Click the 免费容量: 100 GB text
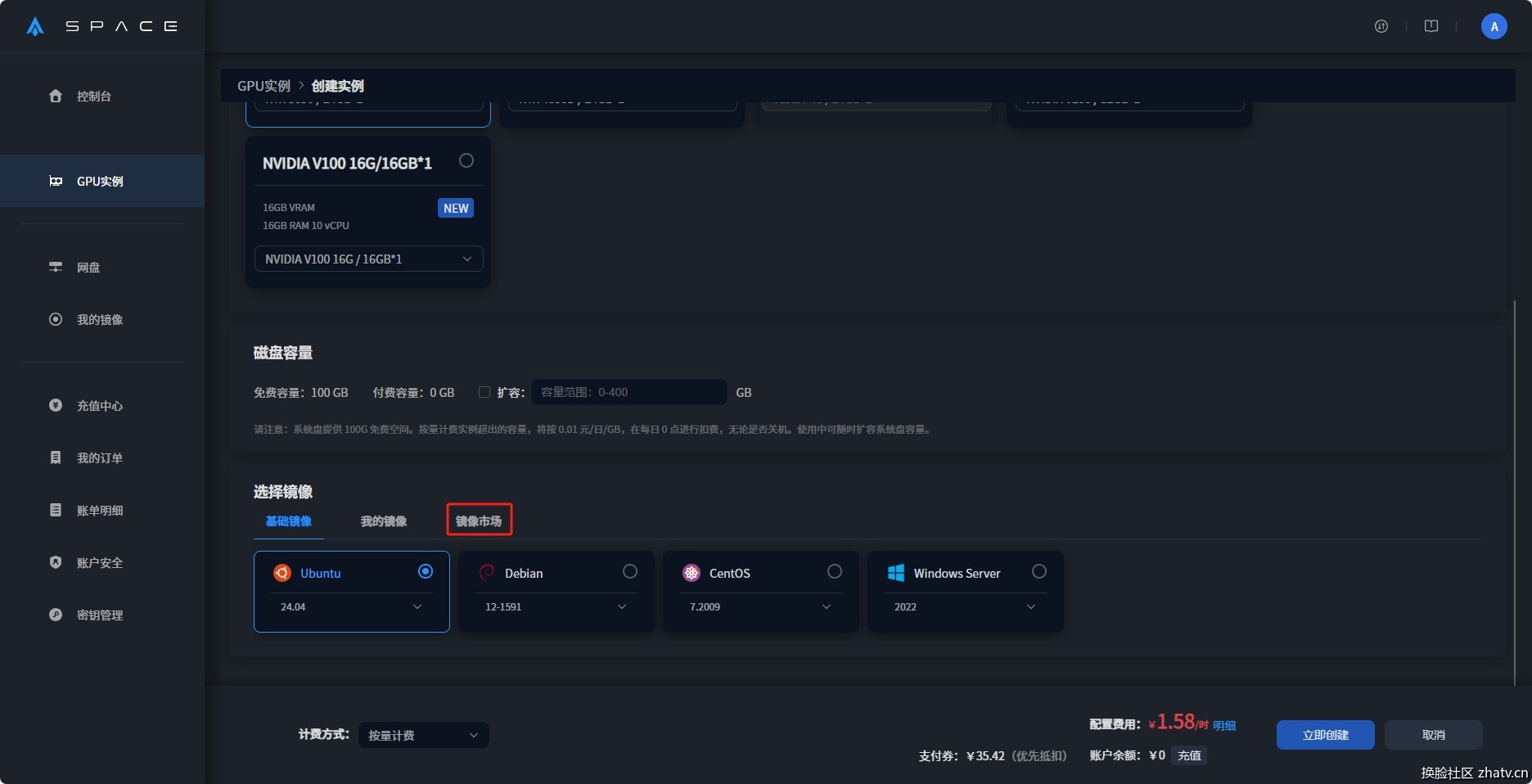Viewport: 1532px width, 784px height. [x=301, y=393]
